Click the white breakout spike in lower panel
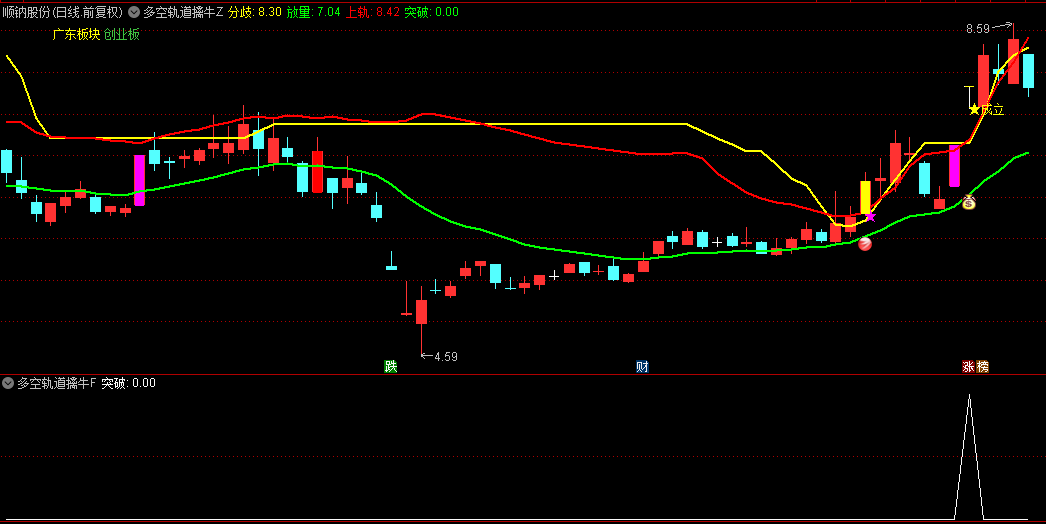The width and height of the screenshot is (1046, 524). (969, 457)
